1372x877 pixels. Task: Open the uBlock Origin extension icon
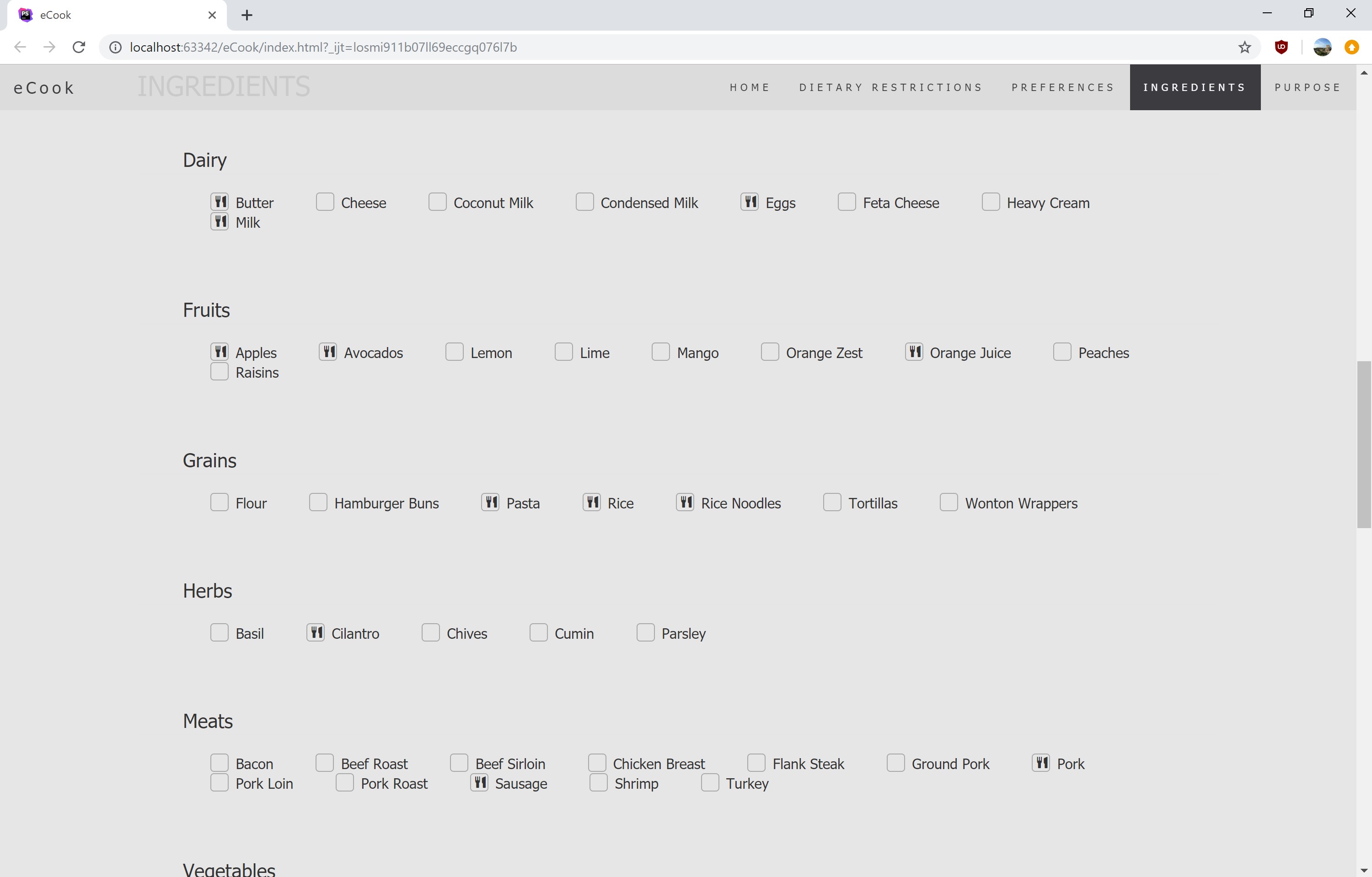click(x=1281, y=47)
